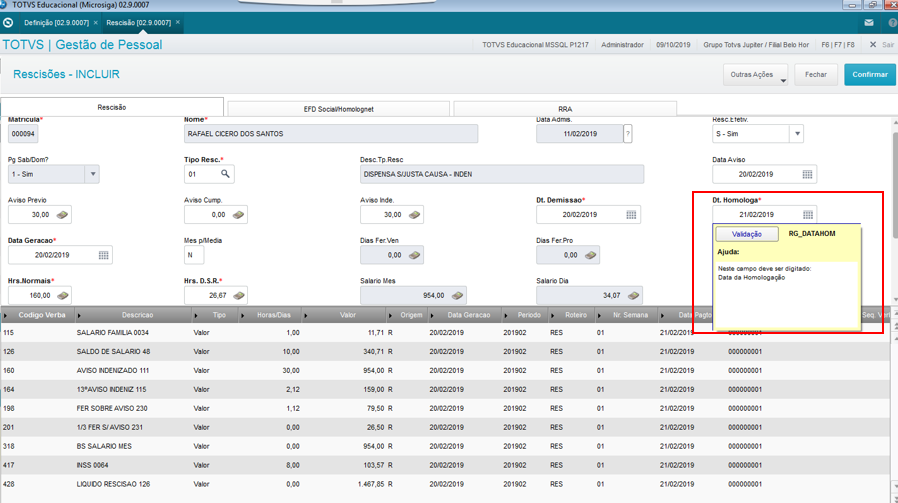Open calculator icon beside Salario Dia
Viewport: 898px width, 503px height.
coord(633,296)
